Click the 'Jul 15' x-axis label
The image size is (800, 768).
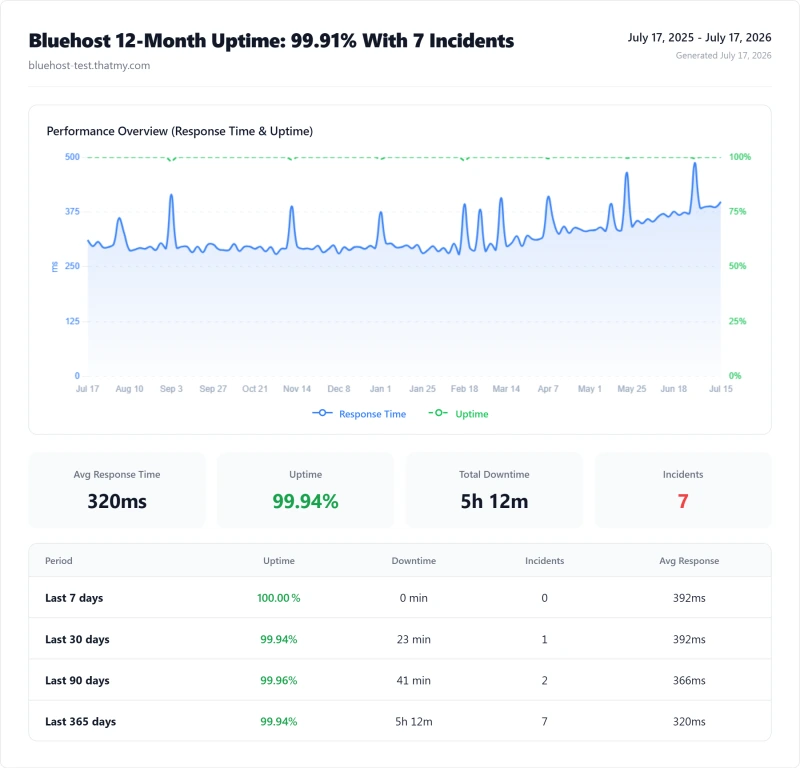click(x=720, y=389)
